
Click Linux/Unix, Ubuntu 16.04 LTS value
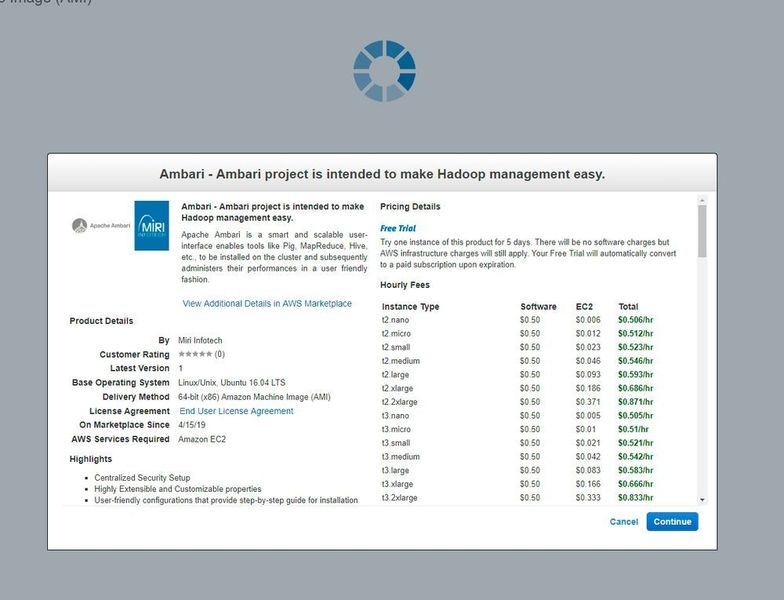pos(232,382)
